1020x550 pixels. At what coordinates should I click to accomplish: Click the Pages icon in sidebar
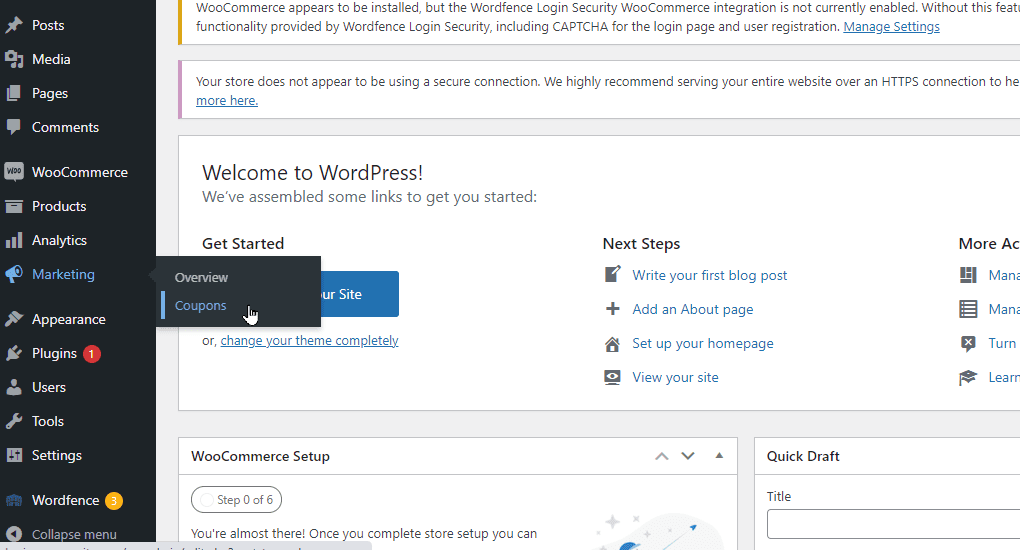(14, 93)
